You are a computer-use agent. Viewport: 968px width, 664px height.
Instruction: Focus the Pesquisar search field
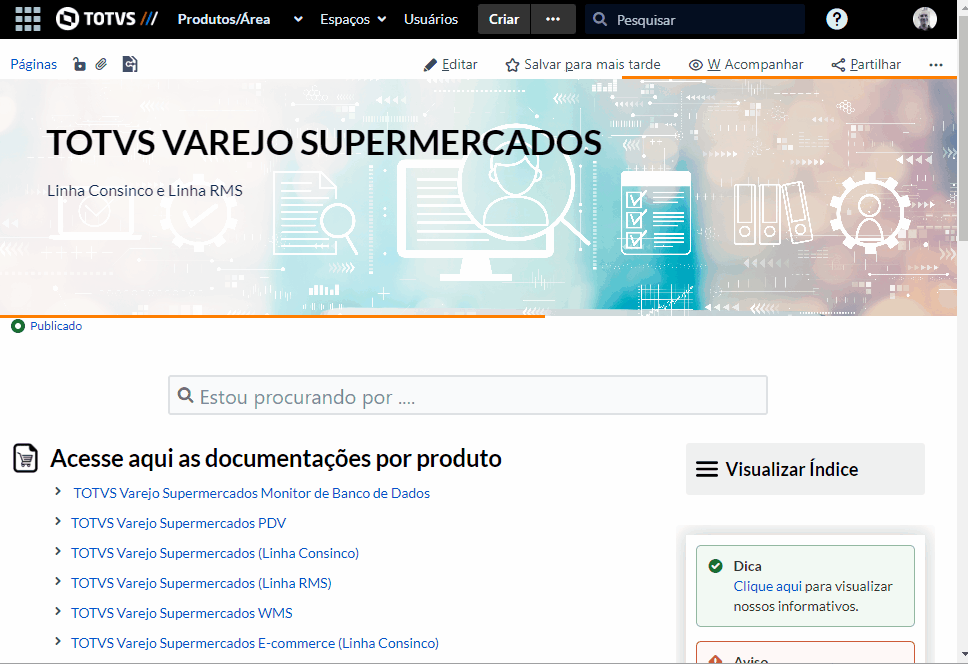coord(695,19)
